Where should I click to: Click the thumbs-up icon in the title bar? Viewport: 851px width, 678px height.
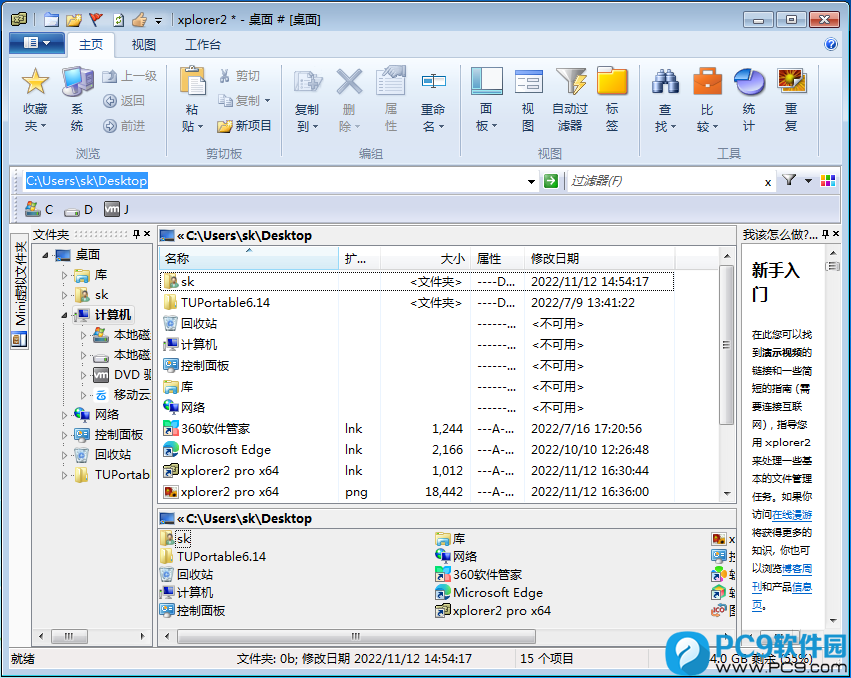click(x=139, y=20)
